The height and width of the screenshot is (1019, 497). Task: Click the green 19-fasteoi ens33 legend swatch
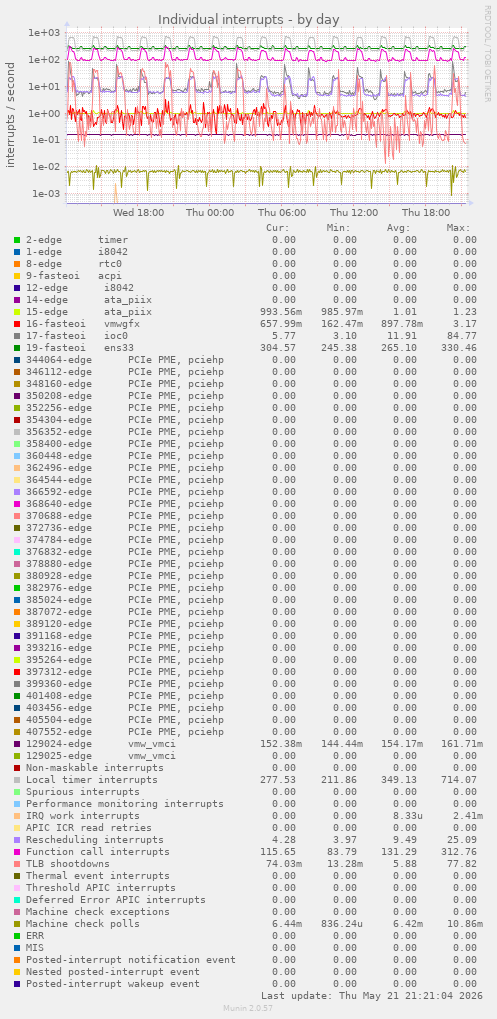(17, 348)
